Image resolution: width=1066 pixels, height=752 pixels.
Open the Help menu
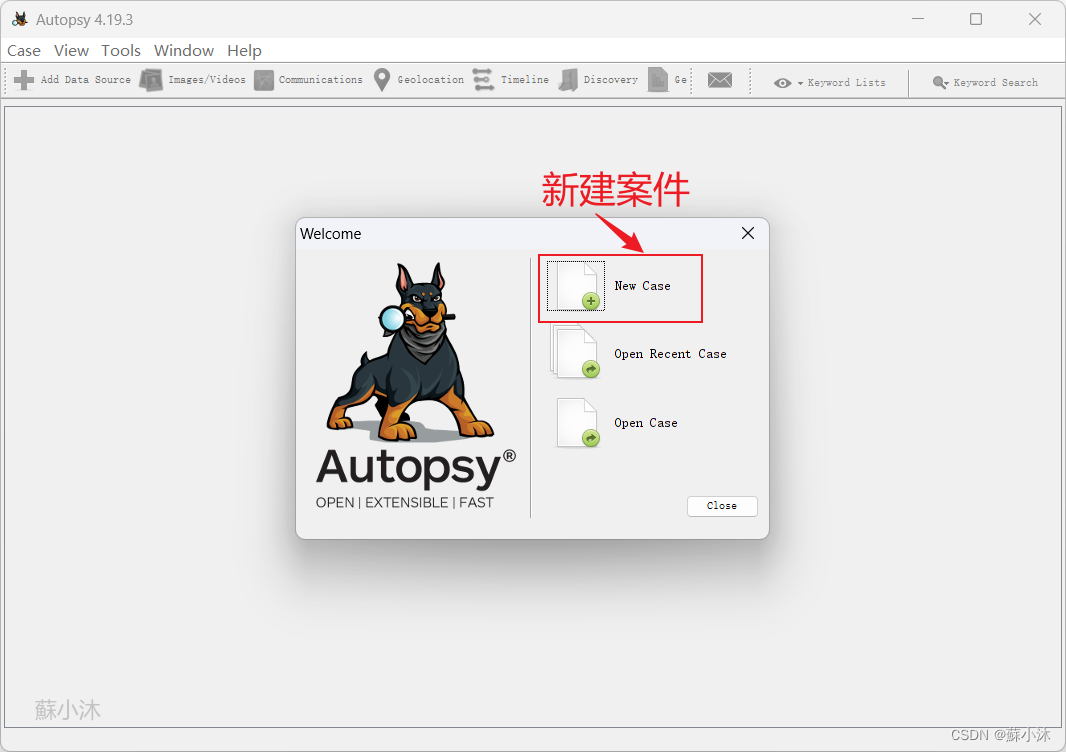click(x=244, y=51)
